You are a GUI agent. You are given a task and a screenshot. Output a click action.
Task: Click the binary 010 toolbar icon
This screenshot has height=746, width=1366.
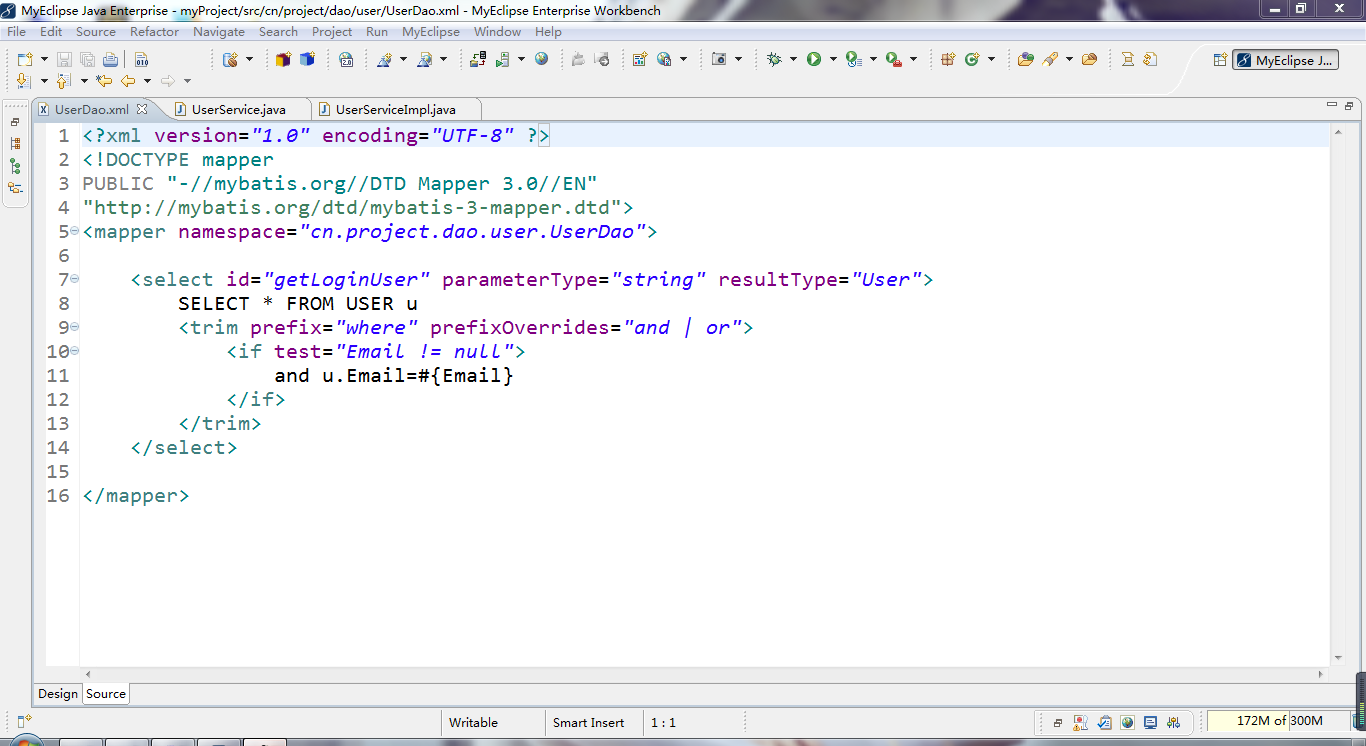click(x=141, y=59)
